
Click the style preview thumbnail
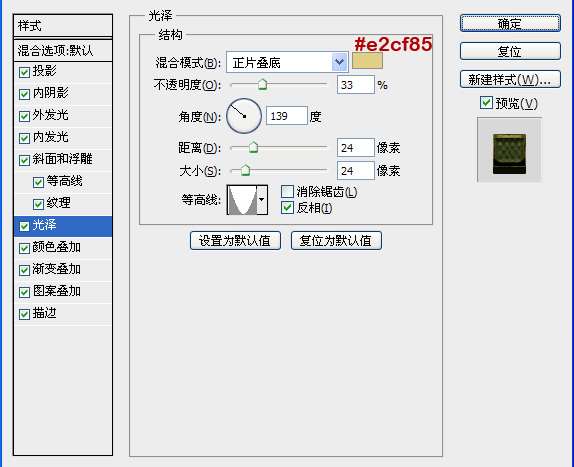pyautogui.click(x=509, y=150)
